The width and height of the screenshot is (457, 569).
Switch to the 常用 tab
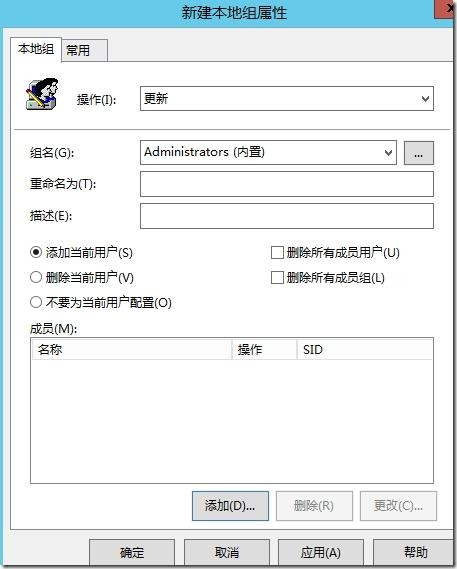click(84, 50)
